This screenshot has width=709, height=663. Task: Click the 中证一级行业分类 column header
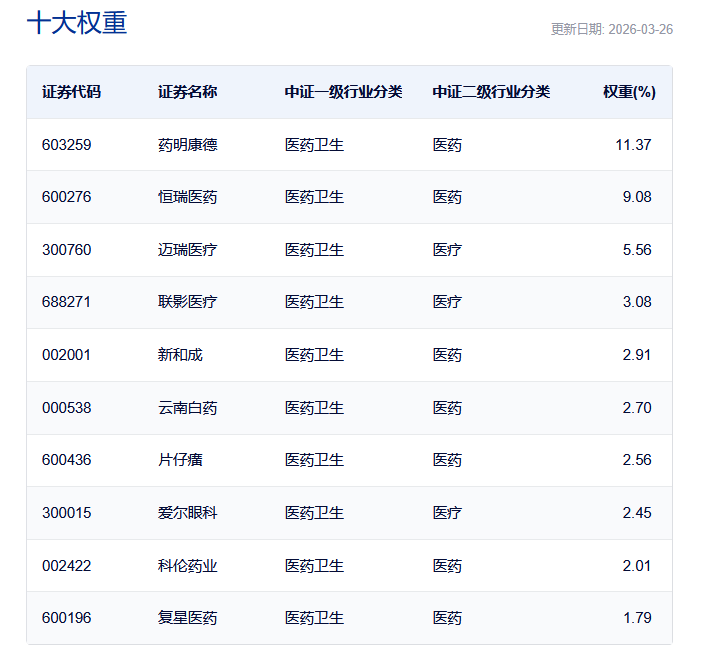pos(343,92)
